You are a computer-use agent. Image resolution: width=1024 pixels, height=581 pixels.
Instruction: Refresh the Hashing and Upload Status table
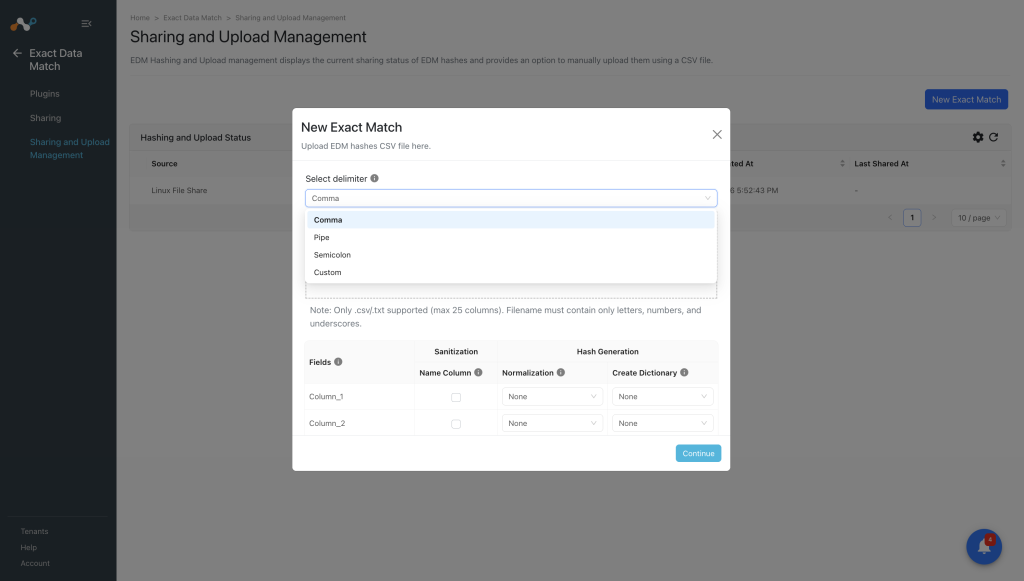[x=993, y=137]
